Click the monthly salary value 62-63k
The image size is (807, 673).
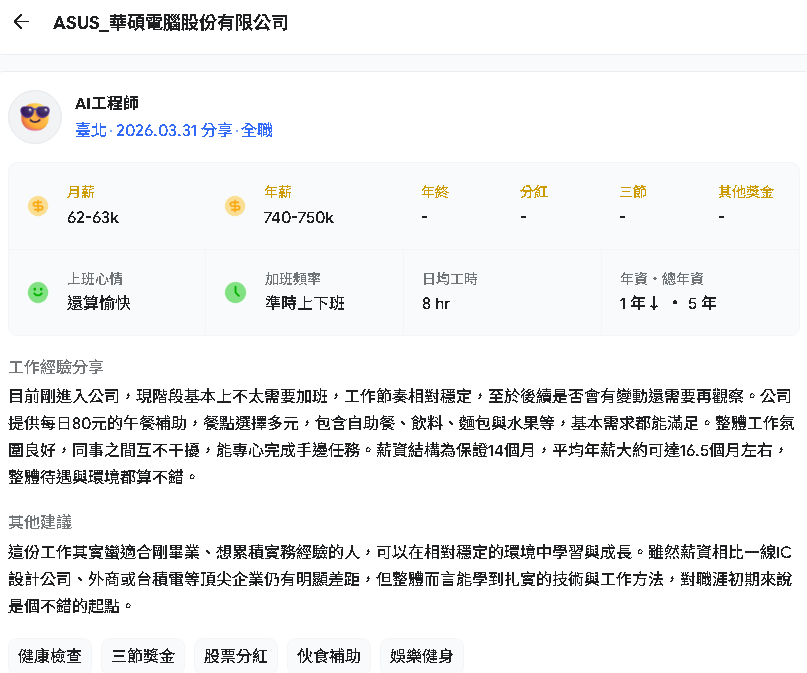coord(93,218)
